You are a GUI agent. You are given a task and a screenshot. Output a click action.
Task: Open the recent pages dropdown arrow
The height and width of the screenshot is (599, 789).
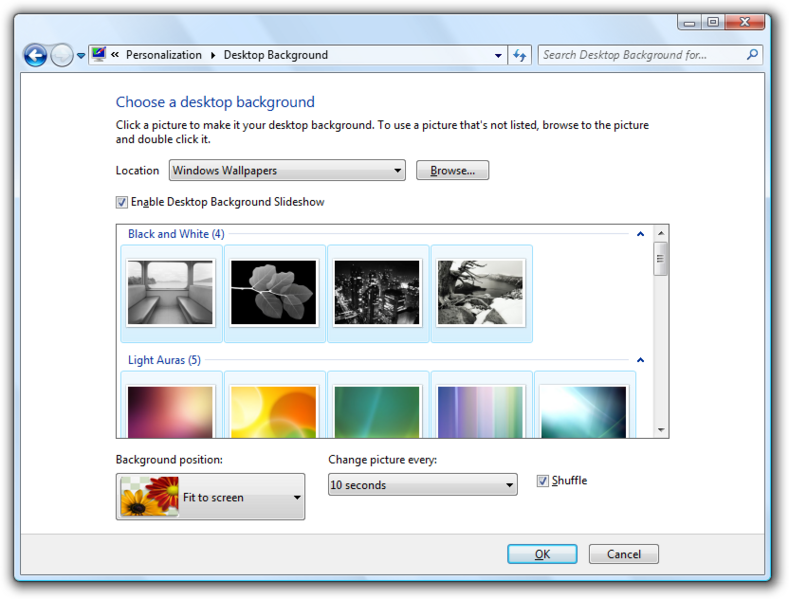click(81, 56)
